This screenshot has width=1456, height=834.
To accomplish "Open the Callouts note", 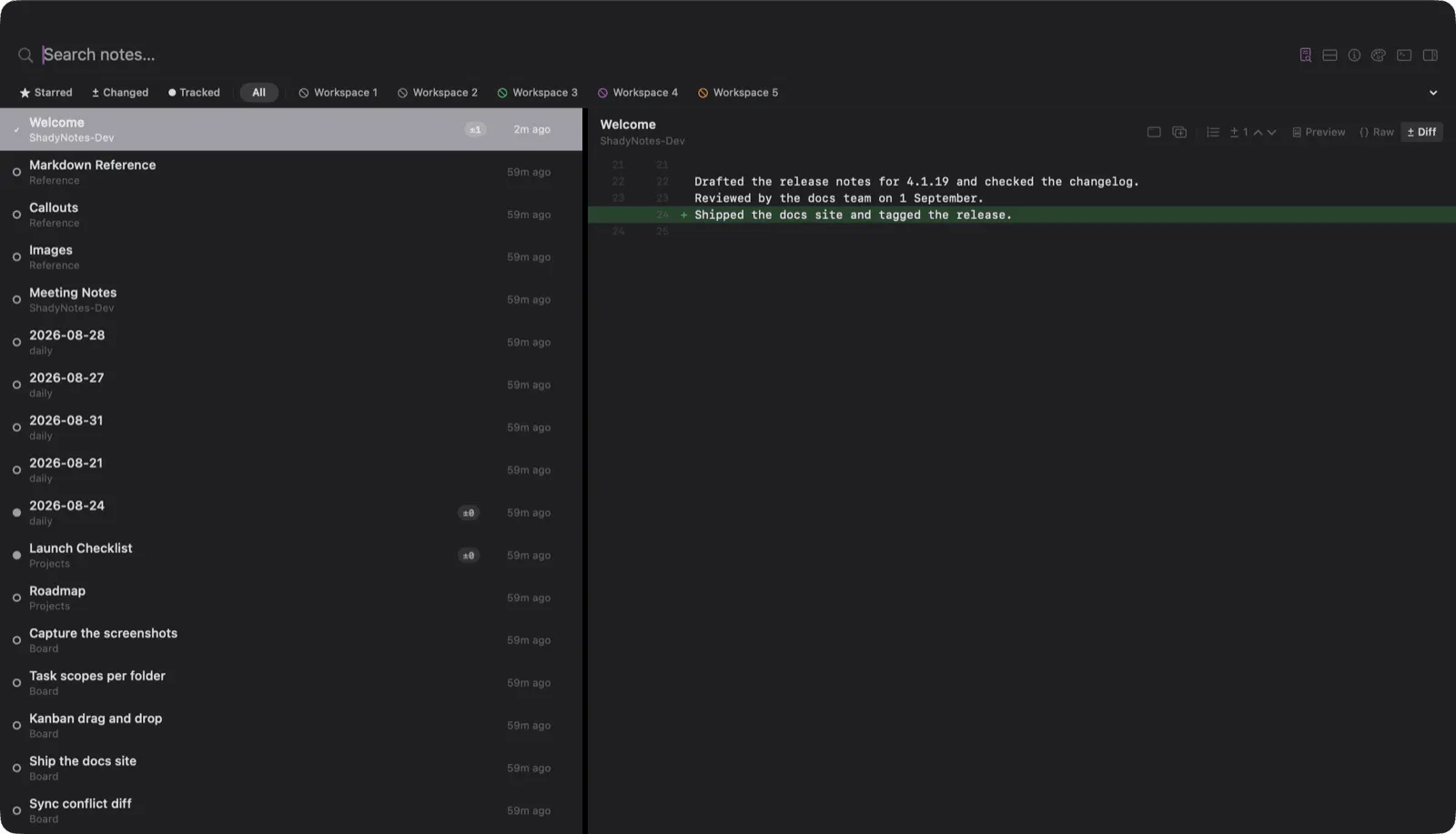I will (x=291, y=215).
